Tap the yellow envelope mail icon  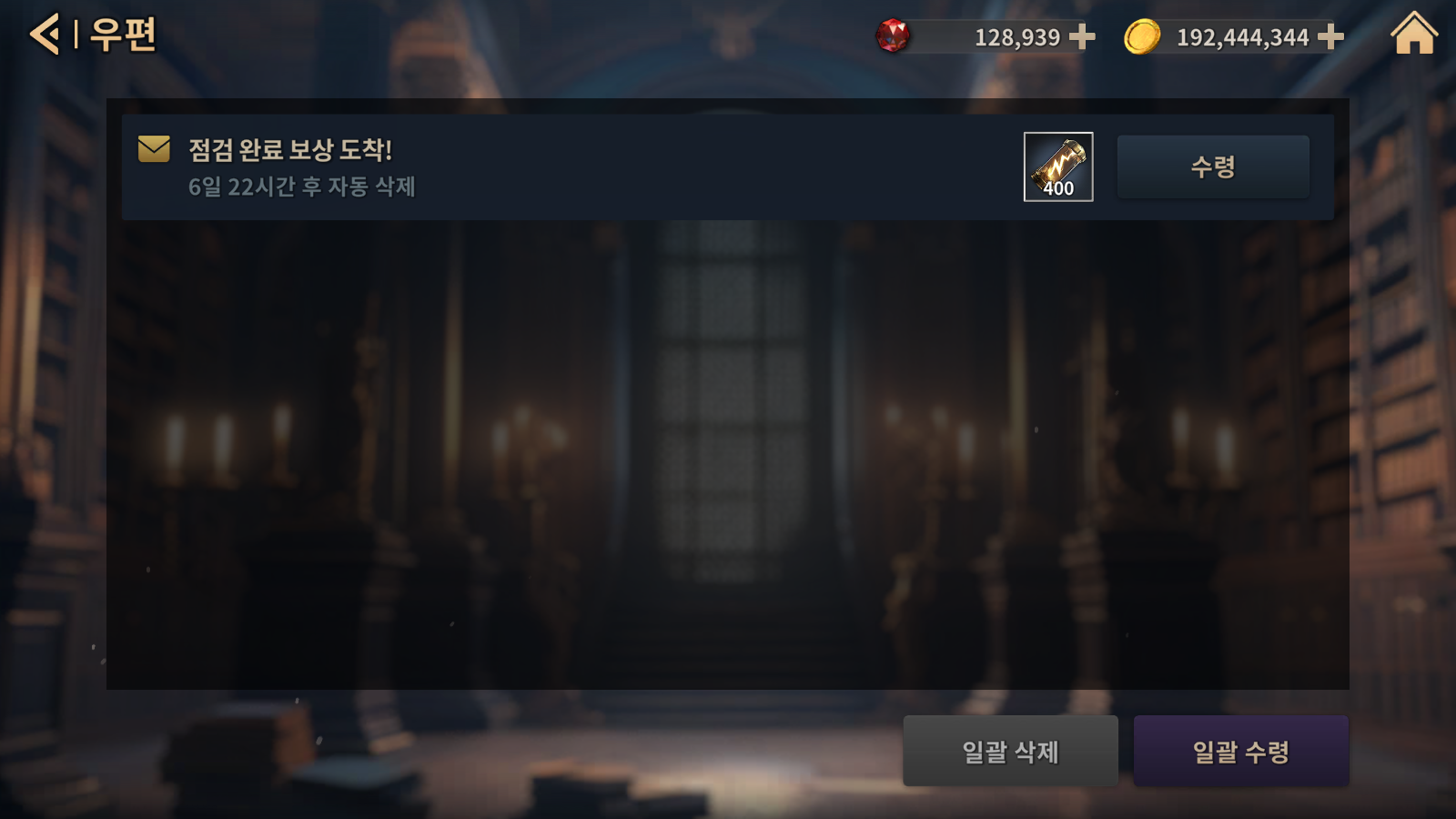(x=154, y=148)
